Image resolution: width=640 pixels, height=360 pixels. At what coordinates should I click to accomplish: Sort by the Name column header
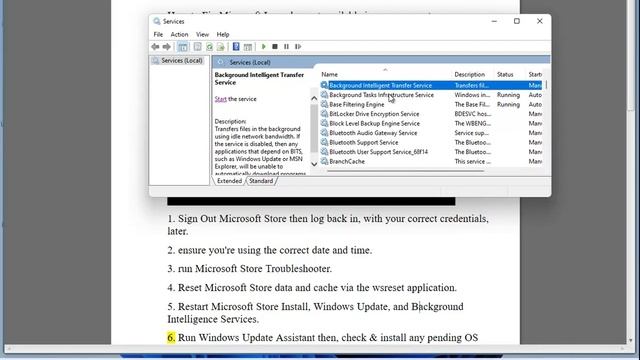pyautogui.click(x=329, y=74)
